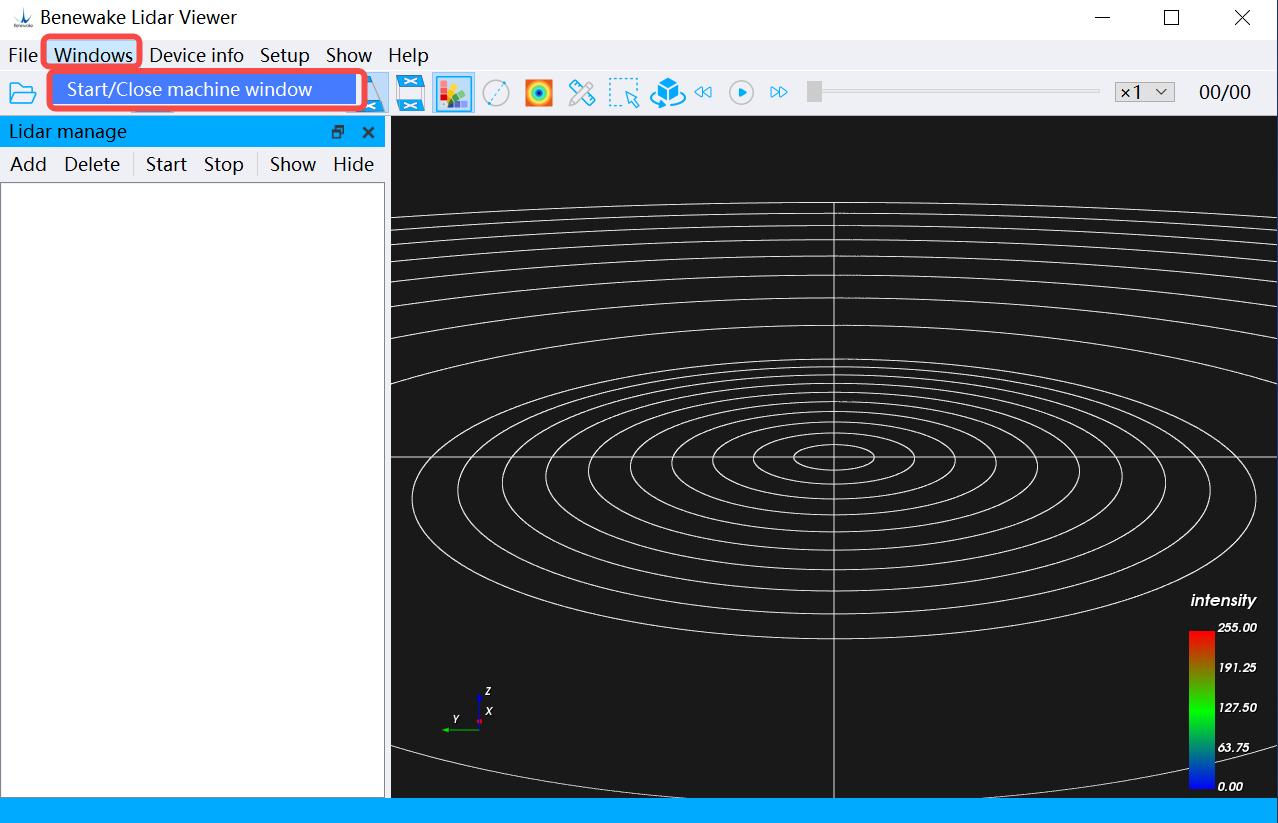
Task: Open the Setup menu
Action: [x=285, y=55]
